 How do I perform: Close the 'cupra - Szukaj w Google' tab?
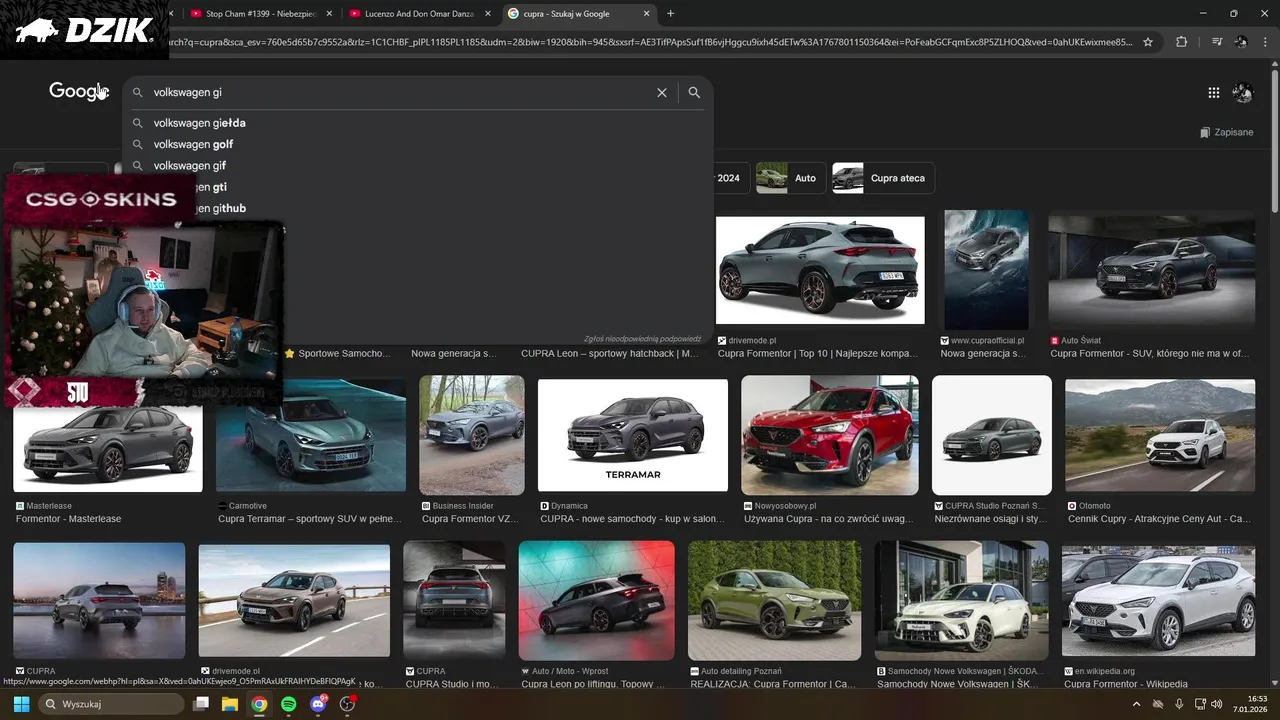click(646, 14)
